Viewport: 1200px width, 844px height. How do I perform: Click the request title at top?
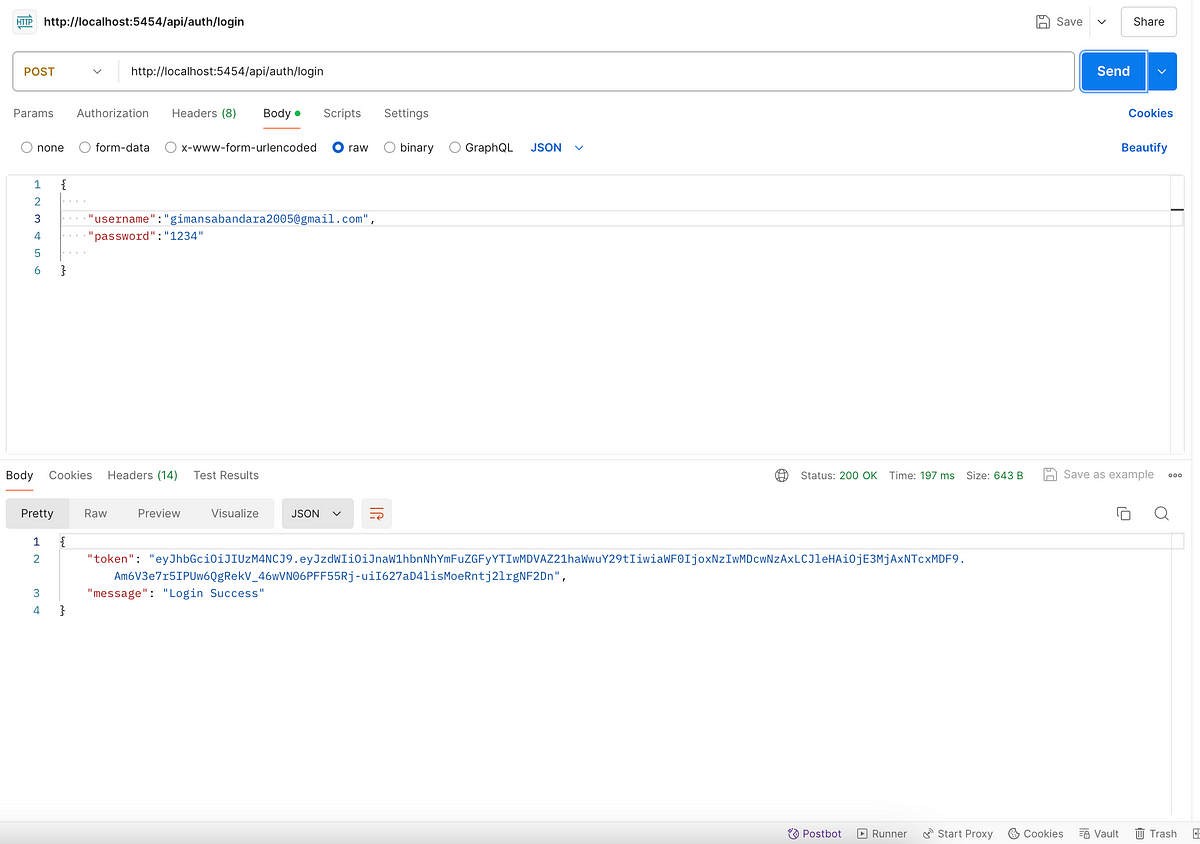(143, 21)
